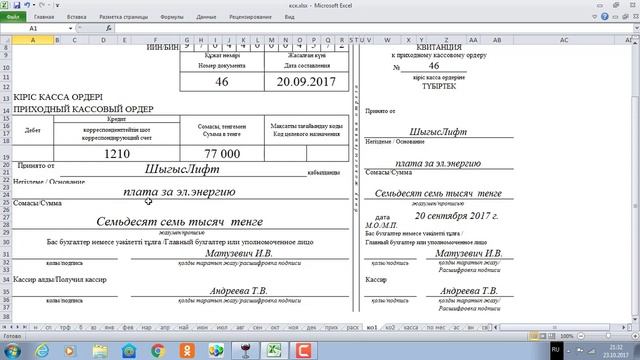Click the Insert Function fx icon
The width and height of the screenshot is (640, 360).
point(109,28)
